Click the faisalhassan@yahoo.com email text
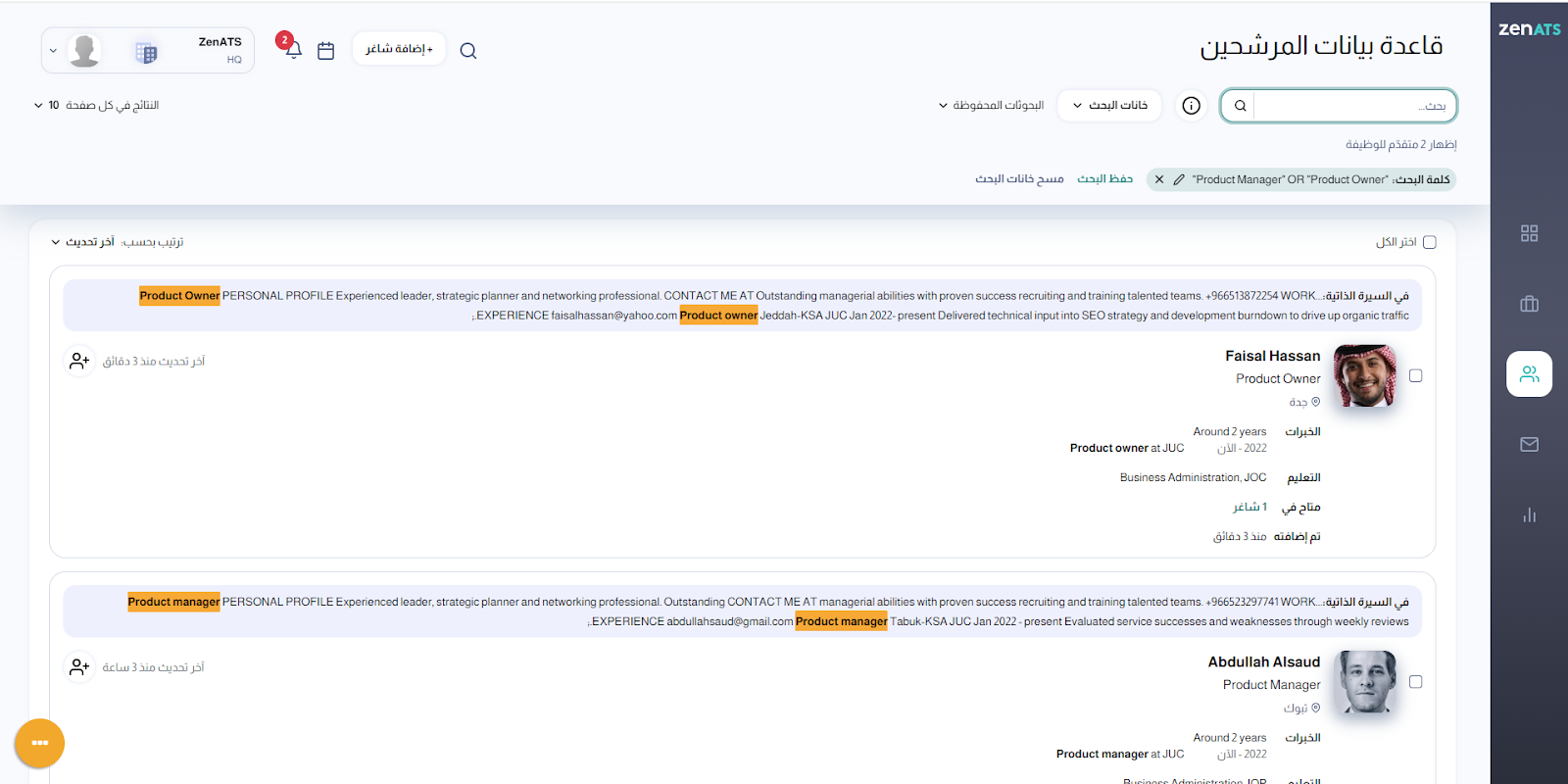The width and height of the screenshot is (1568, 784). coord(614,316)
